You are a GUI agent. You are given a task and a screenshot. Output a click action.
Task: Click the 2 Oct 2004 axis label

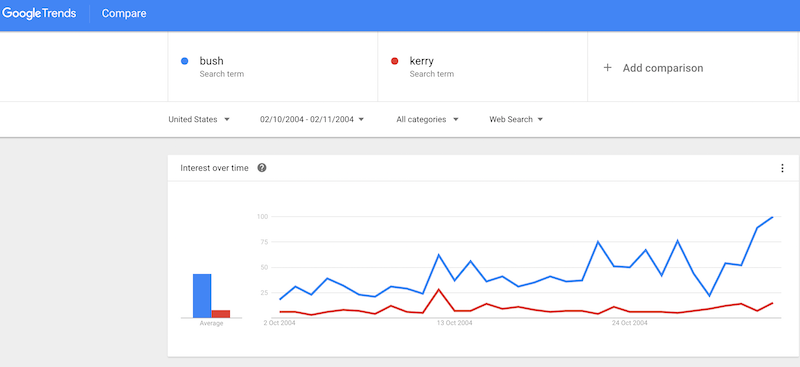coord(279,323)
